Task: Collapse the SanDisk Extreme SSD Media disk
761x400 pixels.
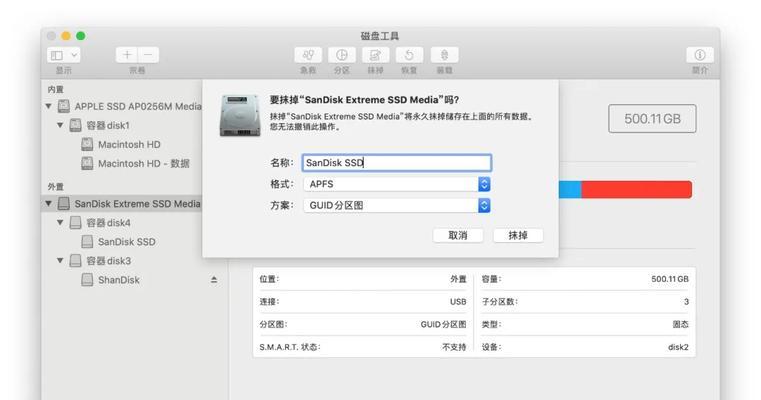Action: (x=49, y=203)
